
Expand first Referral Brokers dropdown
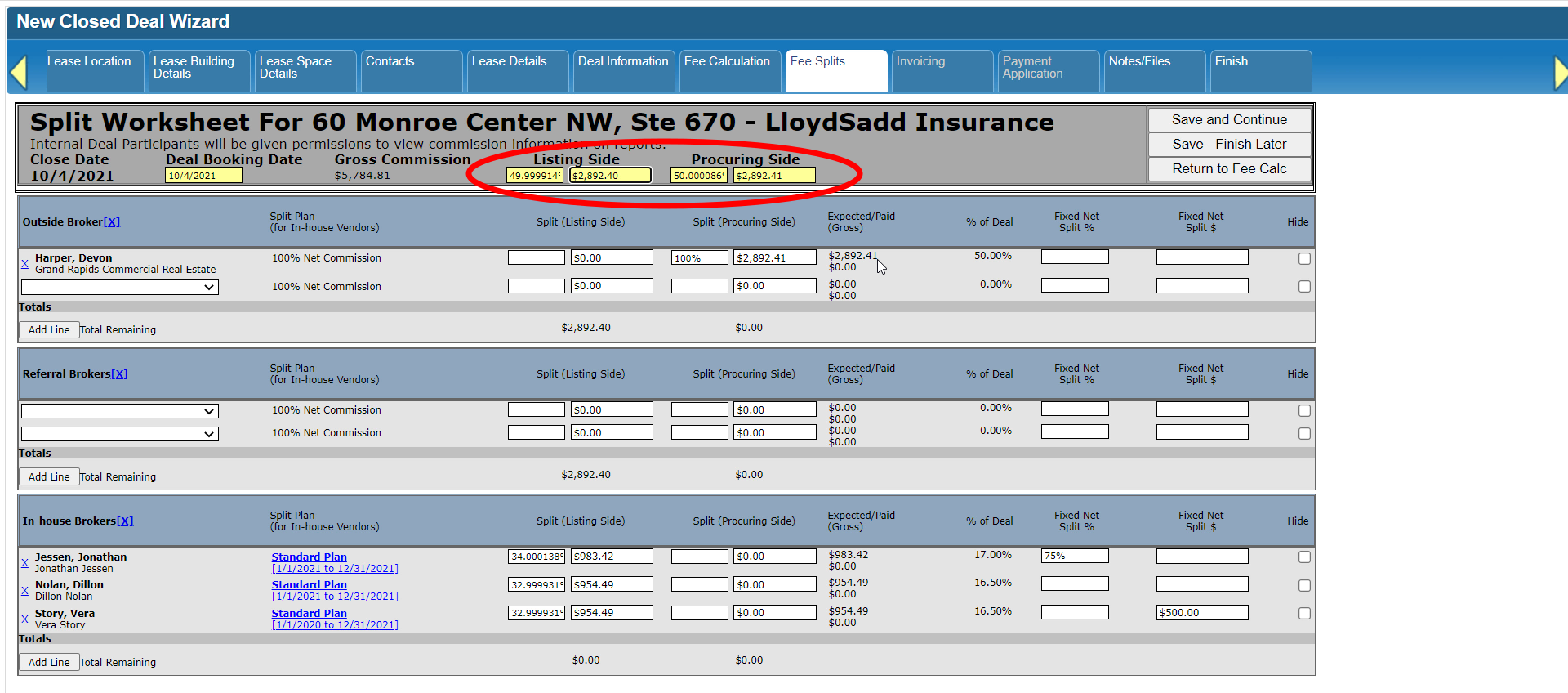pyautogui.click(x=119, y=412)
